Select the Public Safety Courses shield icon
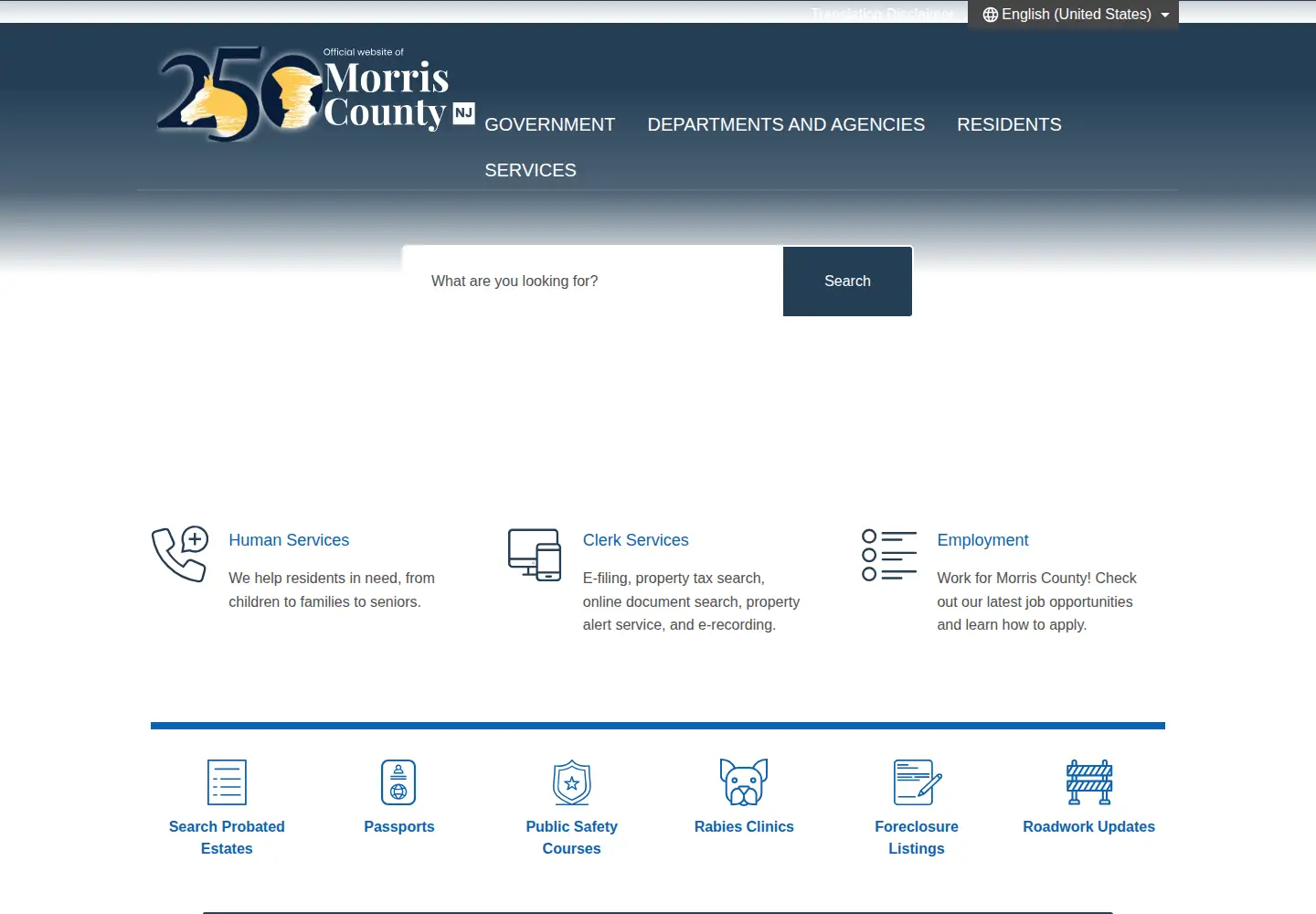Screen dimensions: 1316x914 pyautogui.click(x=572, y=782)
